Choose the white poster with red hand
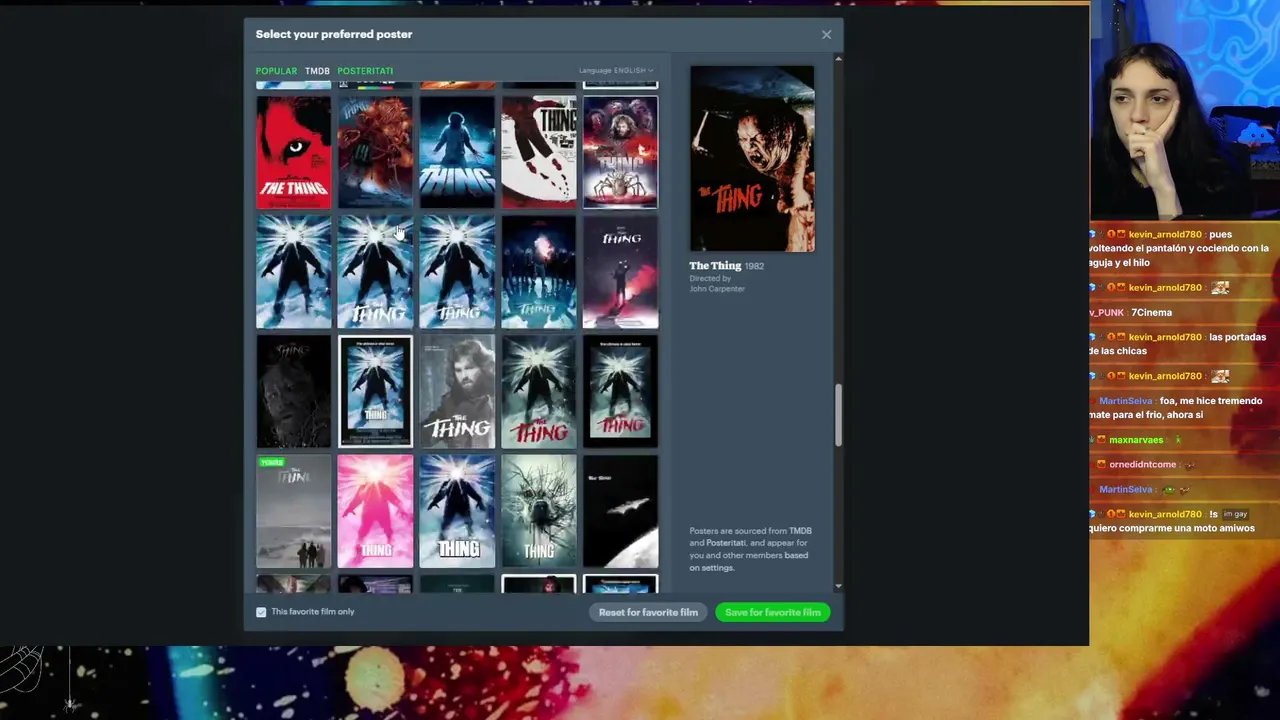 click(x=539, y=152)
